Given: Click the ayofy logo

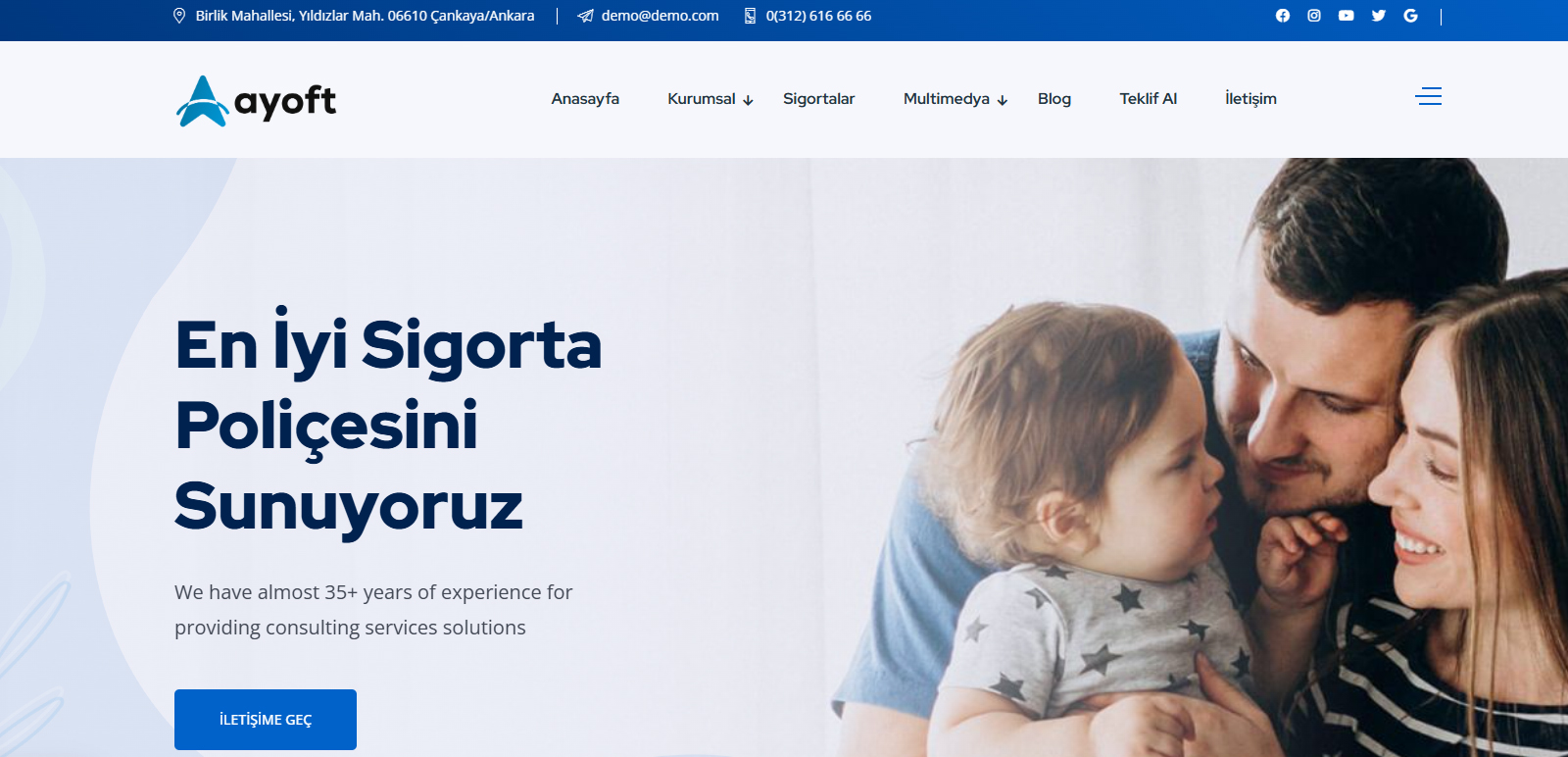Looking at the screenshot, I should click(x=256, y=101).
